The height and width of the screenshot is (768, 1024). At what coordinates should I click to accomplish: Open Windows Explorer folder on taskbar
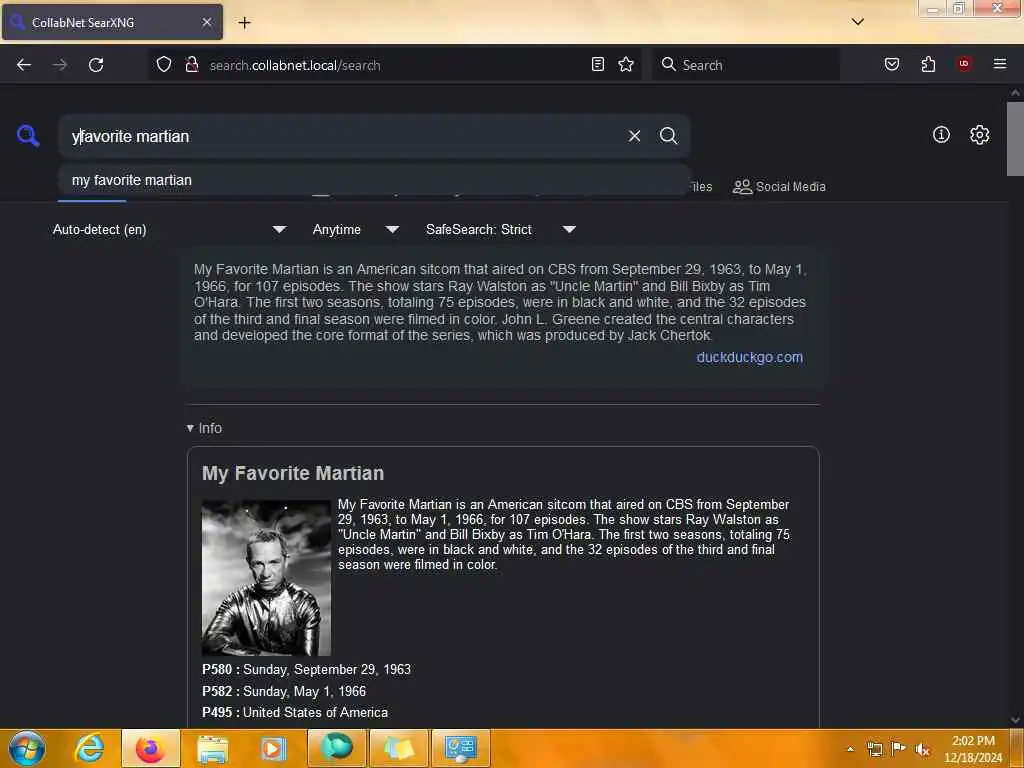tap(213, 748)
